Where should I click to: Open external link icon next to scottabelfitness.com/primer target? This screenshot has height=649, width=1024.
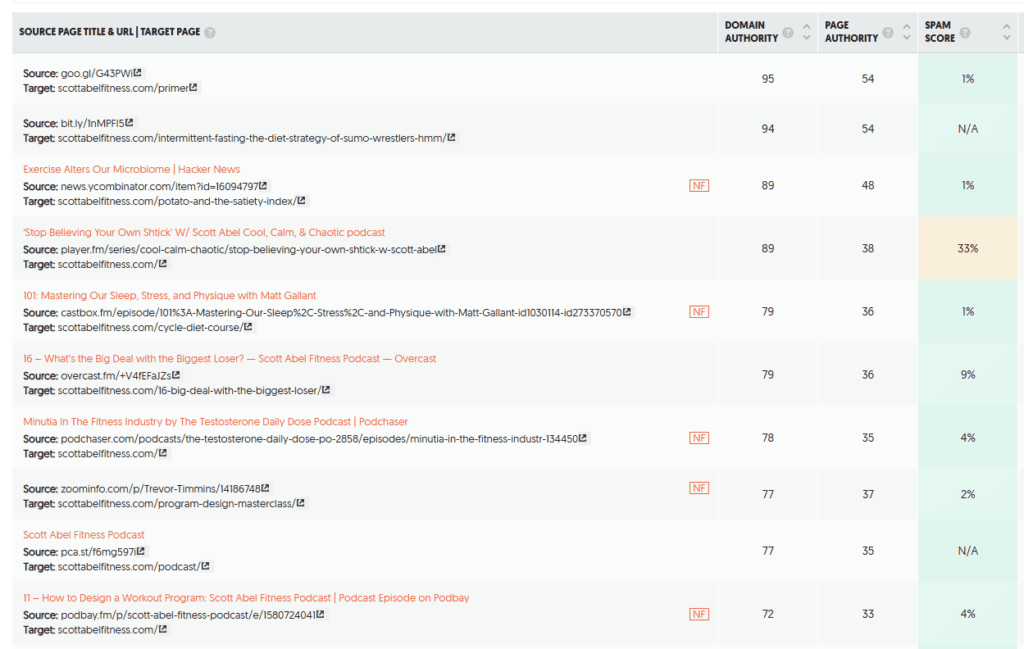194,88
